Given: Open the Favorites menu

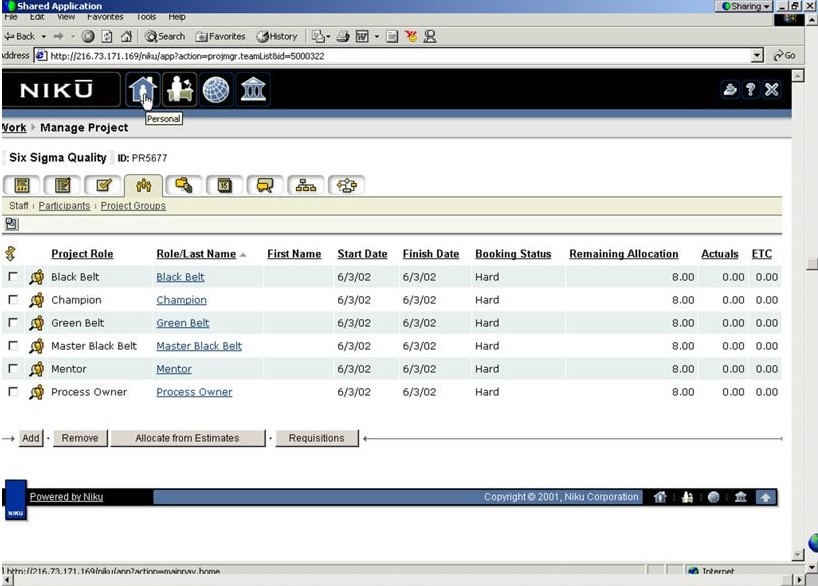Looking at the screenshot, I should 105,17.
